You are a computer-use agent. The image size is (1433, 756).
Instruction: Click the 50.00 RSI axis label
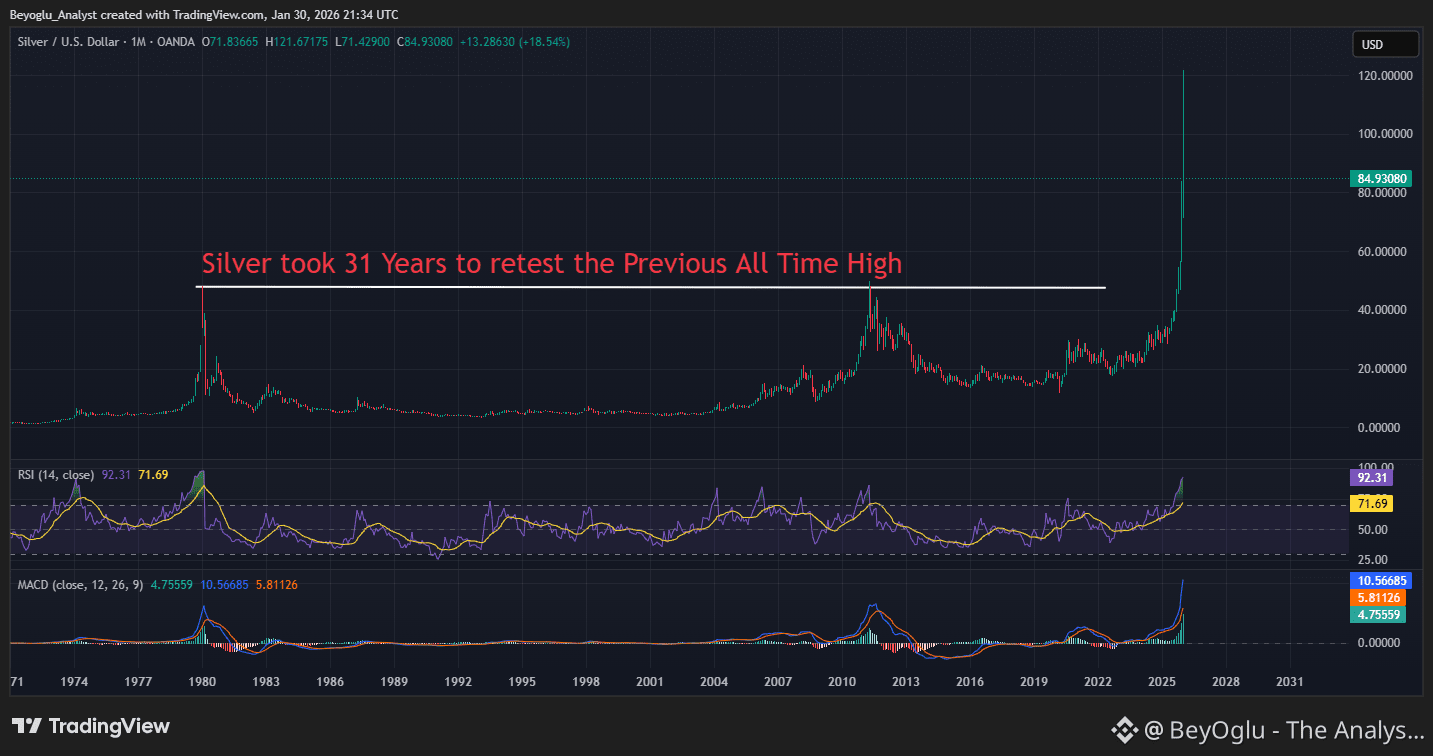point(1370,530)
